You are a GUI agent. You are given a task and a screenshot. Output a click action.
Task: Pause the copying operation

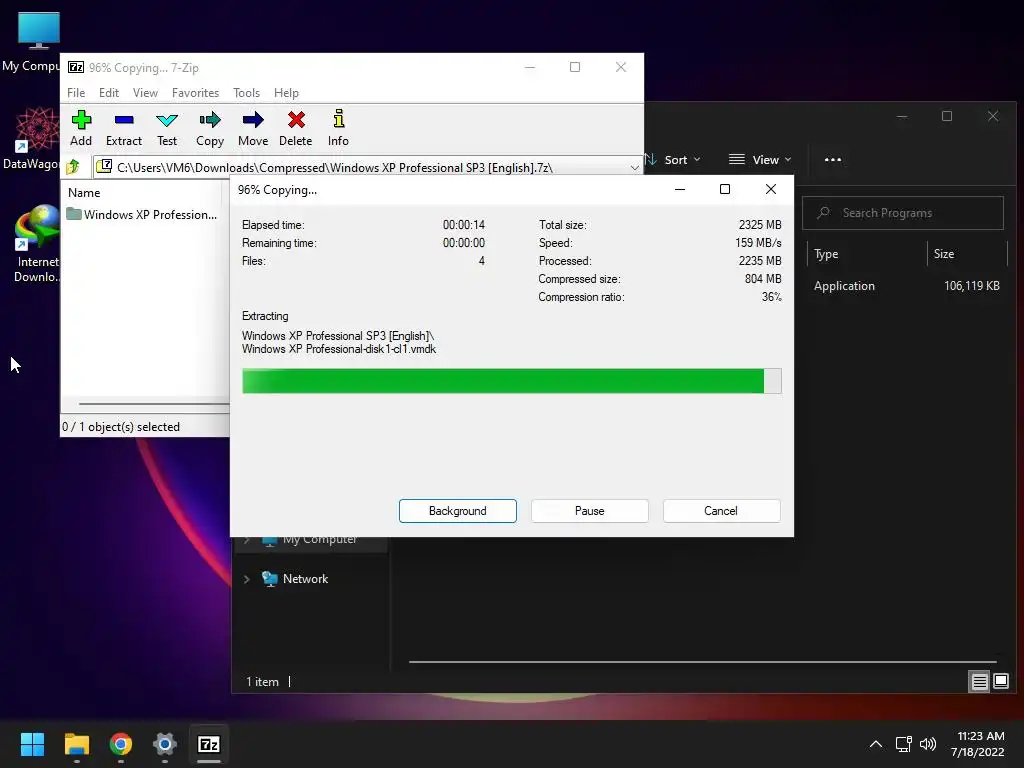[x=590, y=511]
